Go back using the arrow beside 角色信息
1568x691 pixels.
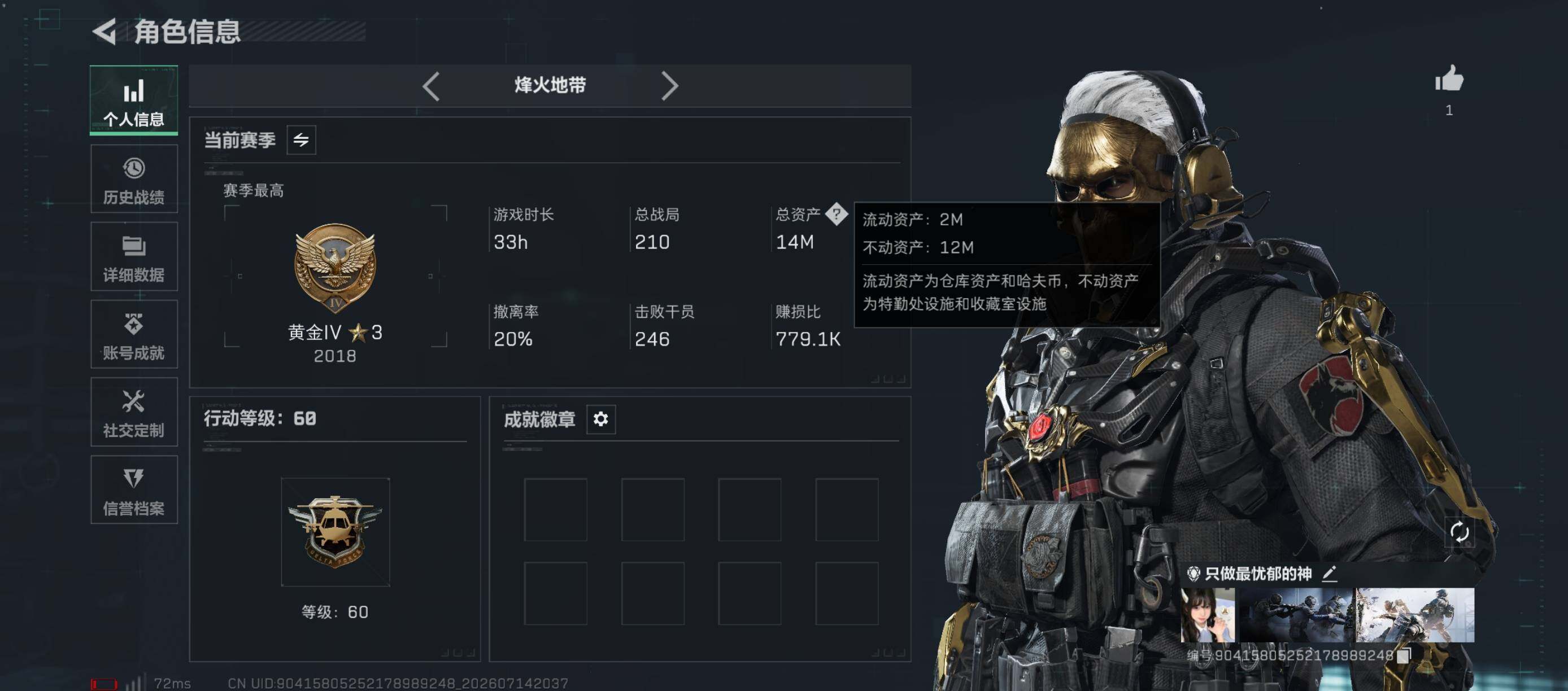(x=104, y=32)
